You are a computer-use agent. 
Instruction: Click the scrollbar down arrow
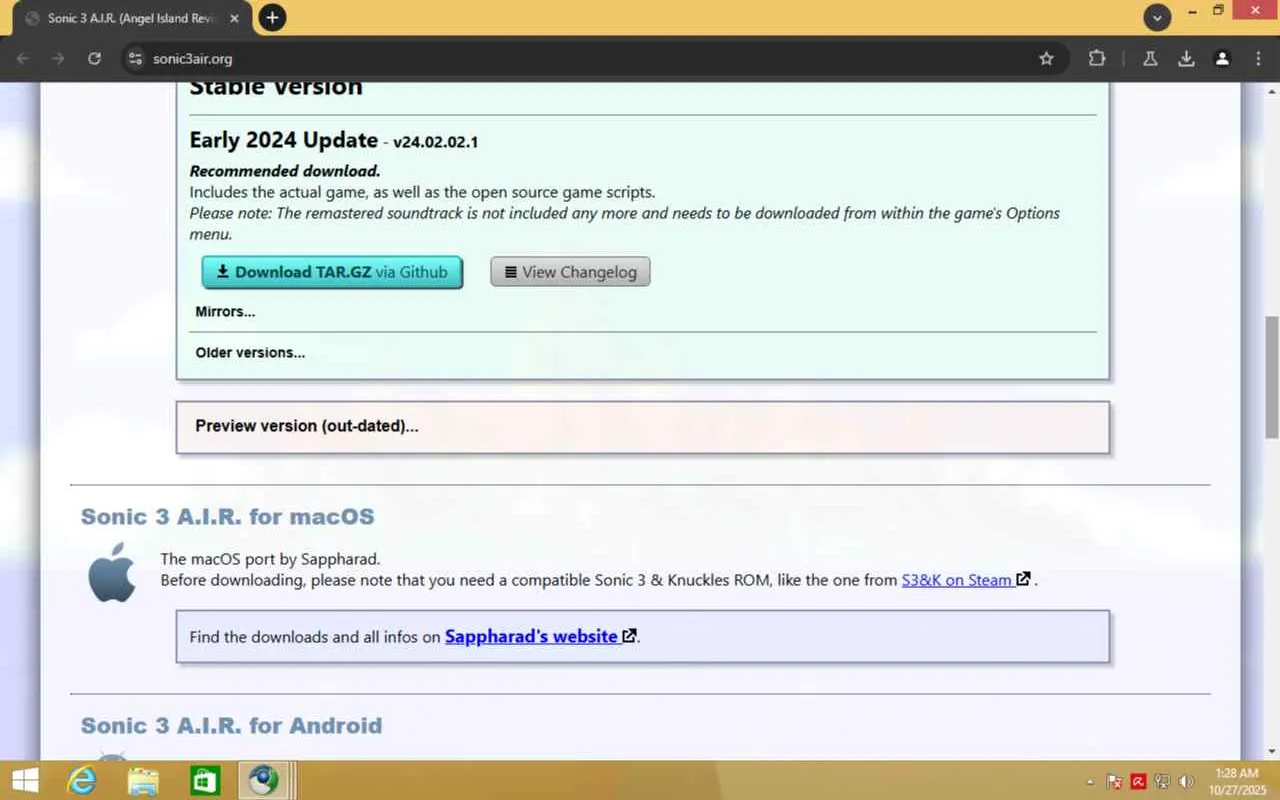1271,752
